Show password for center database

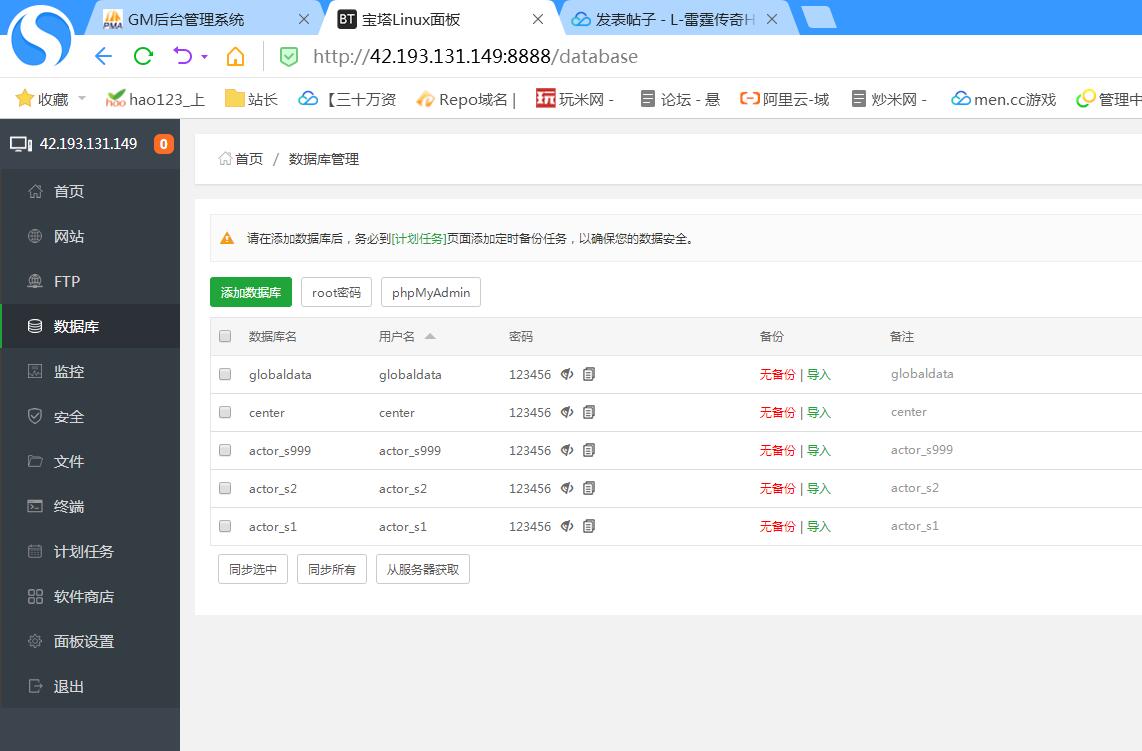[567, 412]
